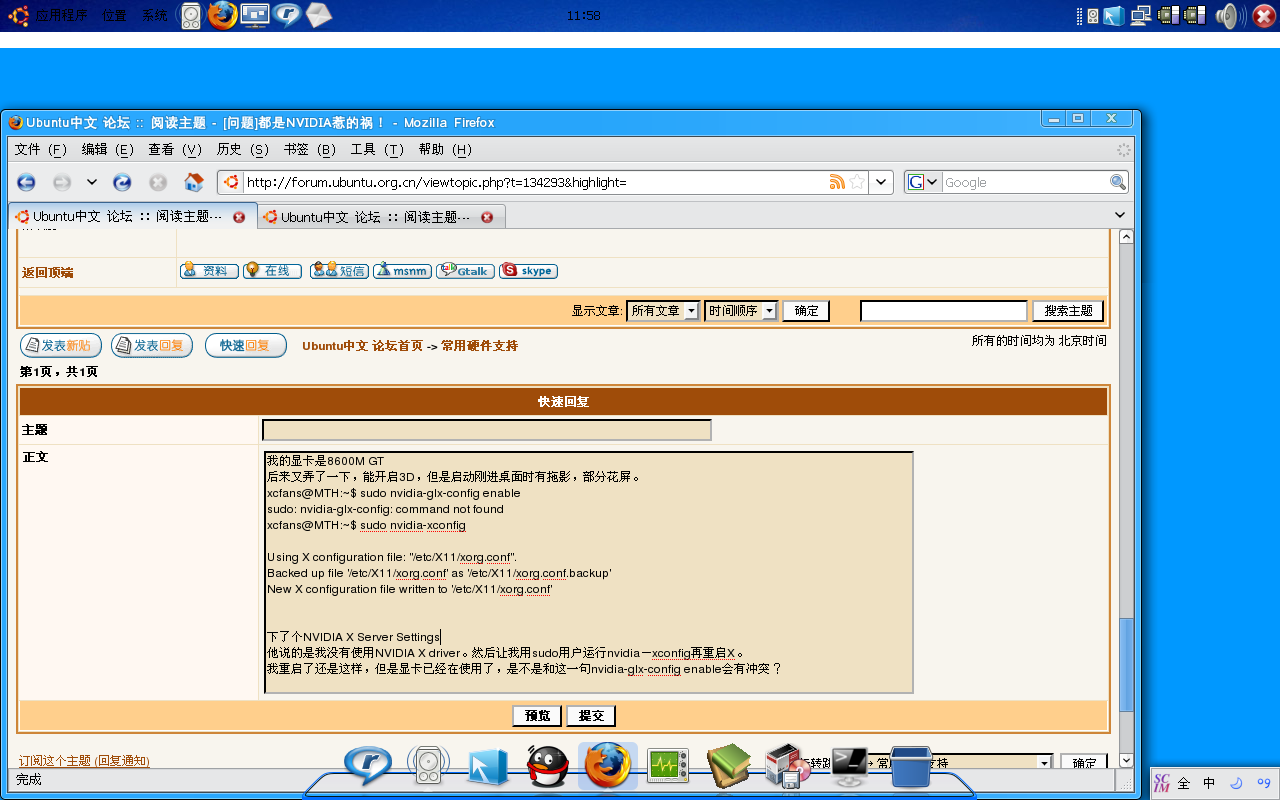Screen dimensions: 1280x800
Task: Click the skype contact button
Action: [528, 271]
